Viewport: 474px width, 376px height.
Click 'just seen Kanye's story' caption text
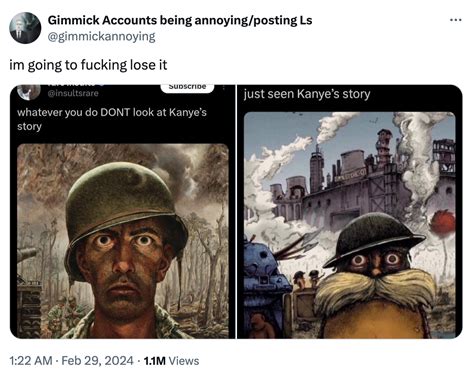tap(307, 94)
